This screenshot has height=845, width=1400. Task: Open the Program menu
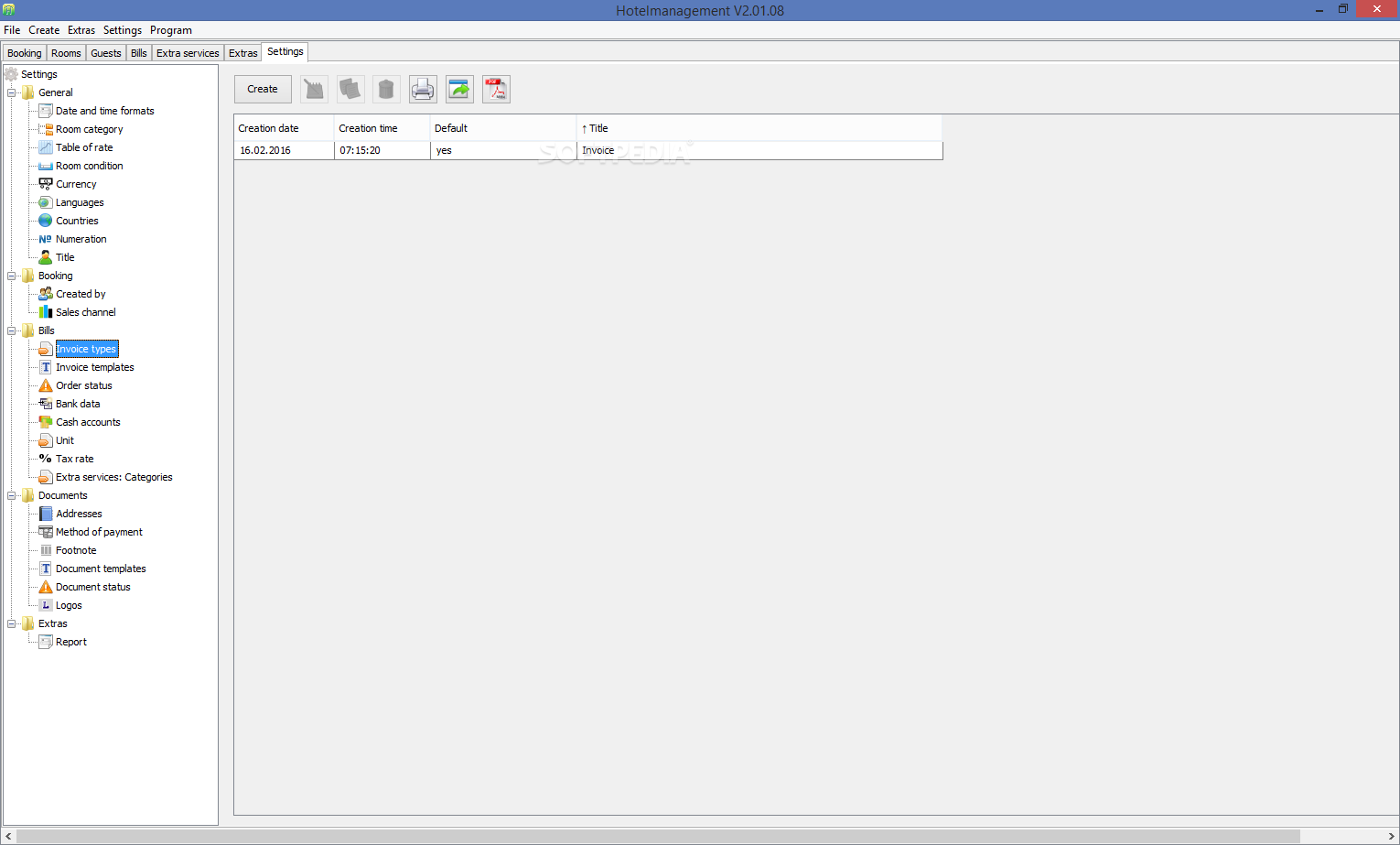[171, 30]
